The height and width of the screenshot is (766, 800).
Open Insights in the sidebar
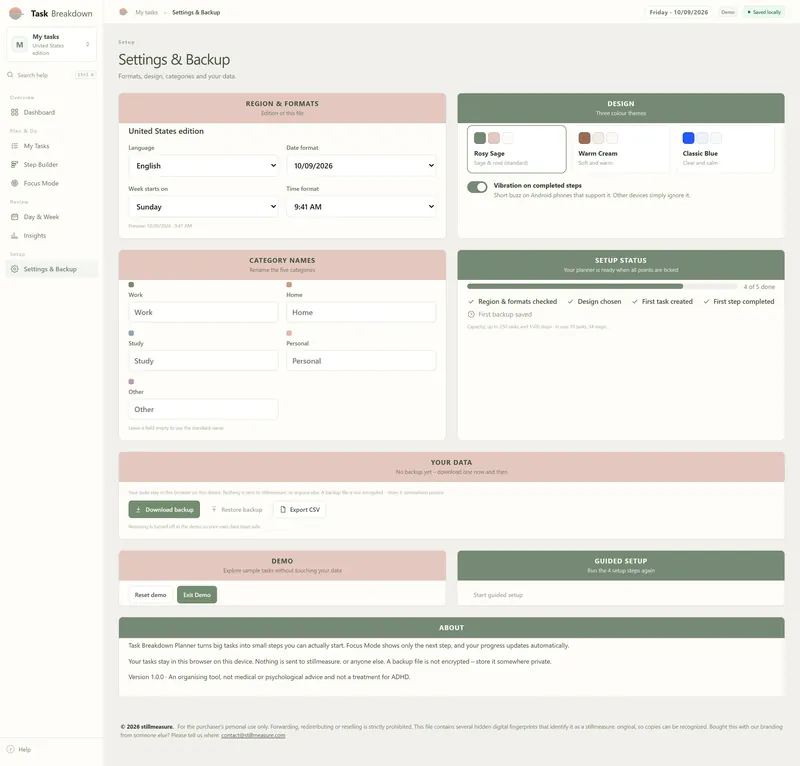tap(51, 235)
